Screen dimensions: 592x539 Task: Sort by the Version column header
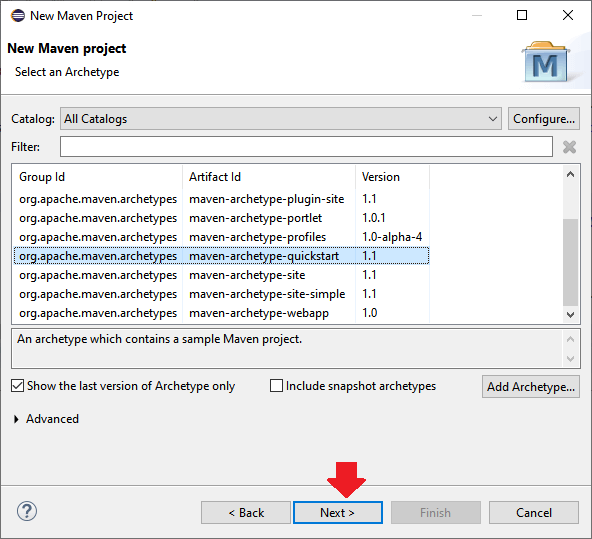click(x=392, y=177)
